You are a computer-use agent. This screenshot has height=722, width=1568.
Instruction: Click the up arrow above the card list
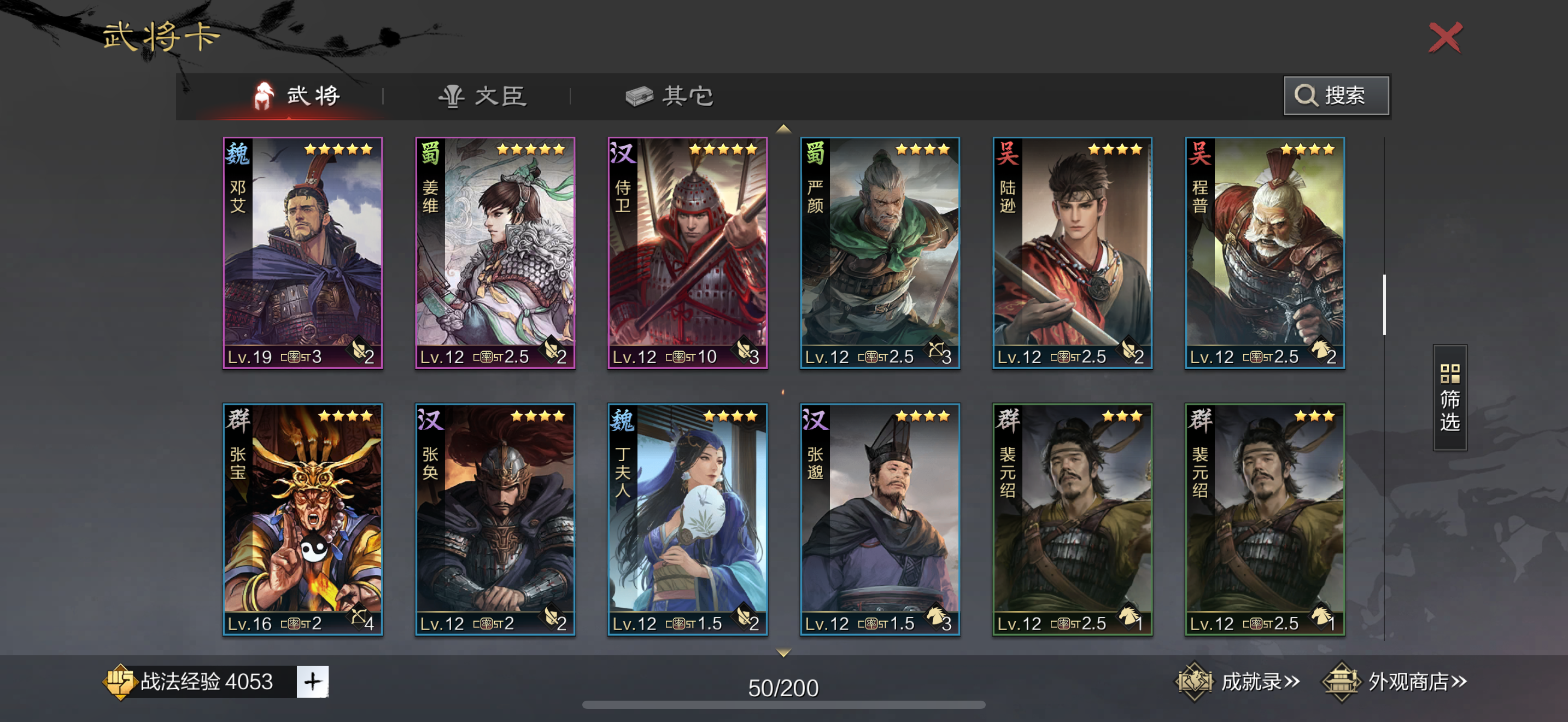[783, 129]
